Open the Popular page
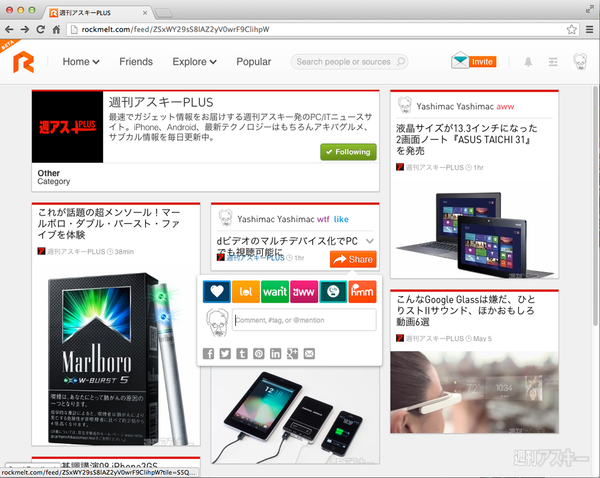Viewport: 600px width, 478px height. [x=253, y=62]
